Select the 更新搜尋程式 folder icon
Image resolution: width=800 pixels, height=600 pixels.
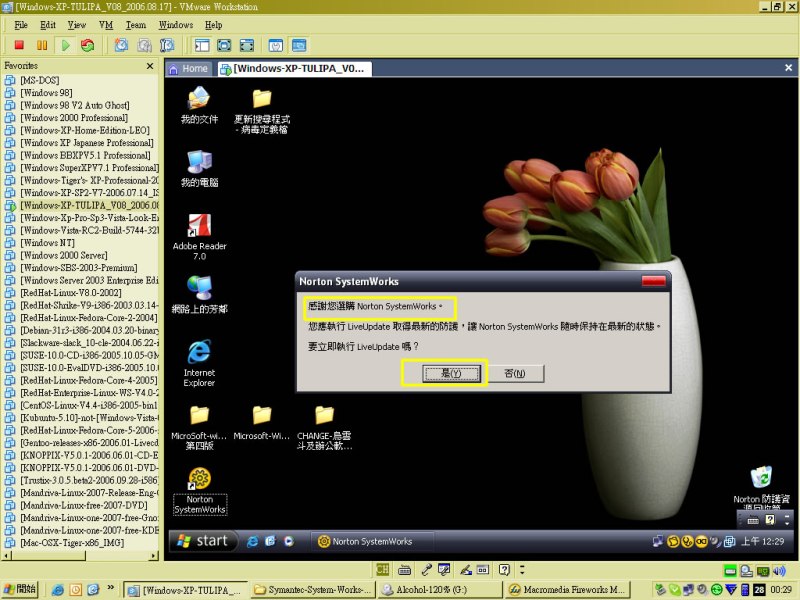262,111
